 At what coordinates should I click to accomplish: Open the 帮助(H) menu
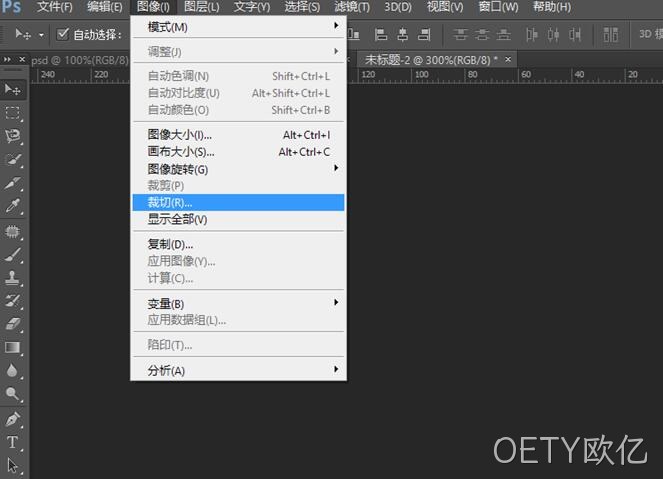pos(552,7)
